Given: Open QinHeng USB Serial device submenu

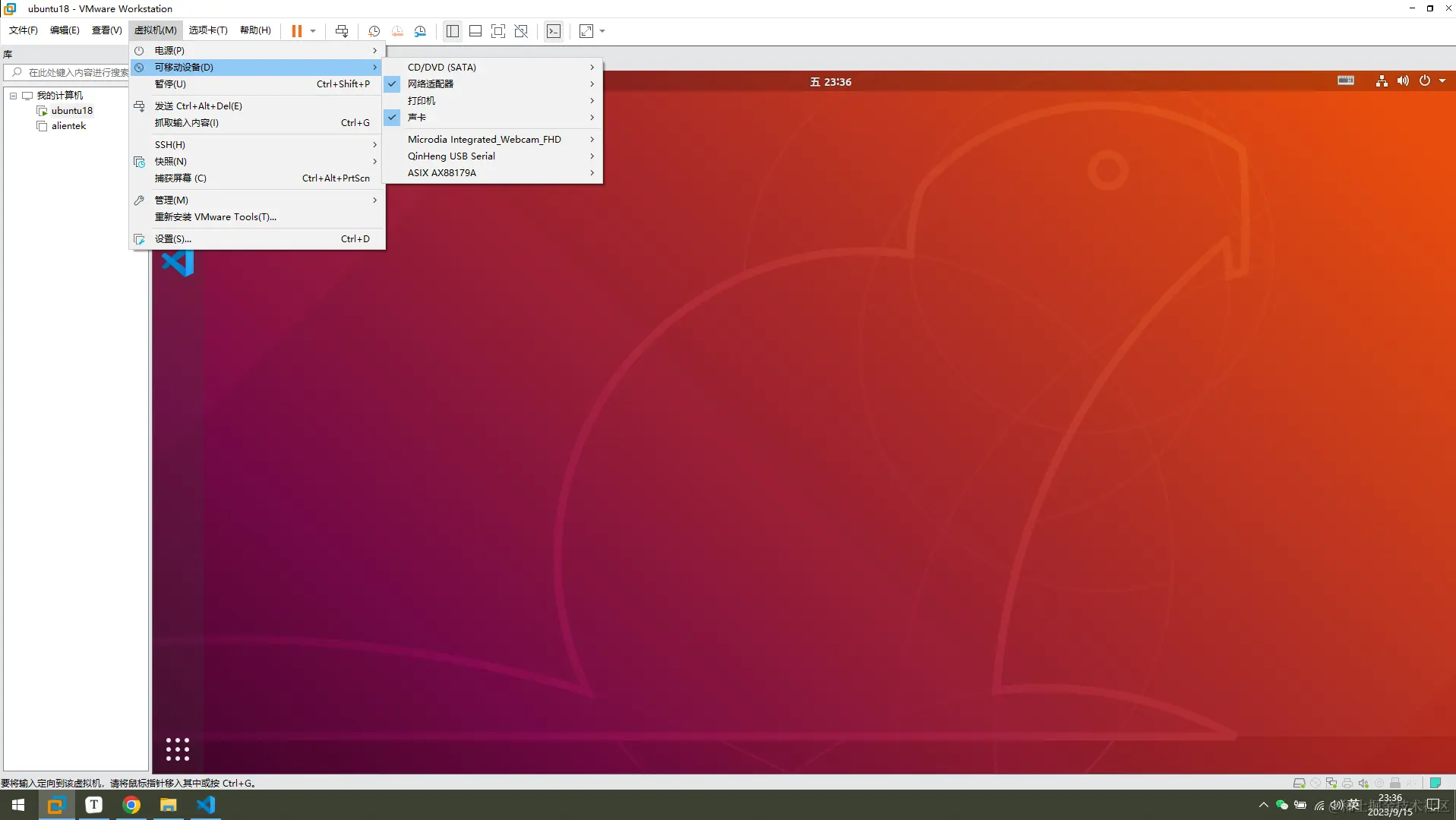Looking at the screenshot, I should pos(492,156).
